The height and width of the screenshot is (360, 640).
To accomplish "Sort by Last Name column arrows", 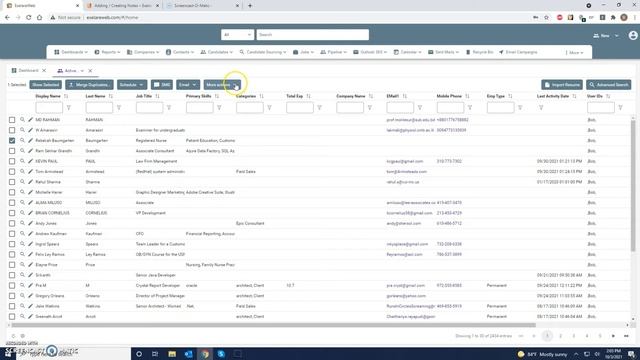I will click(x=111, y=96).
